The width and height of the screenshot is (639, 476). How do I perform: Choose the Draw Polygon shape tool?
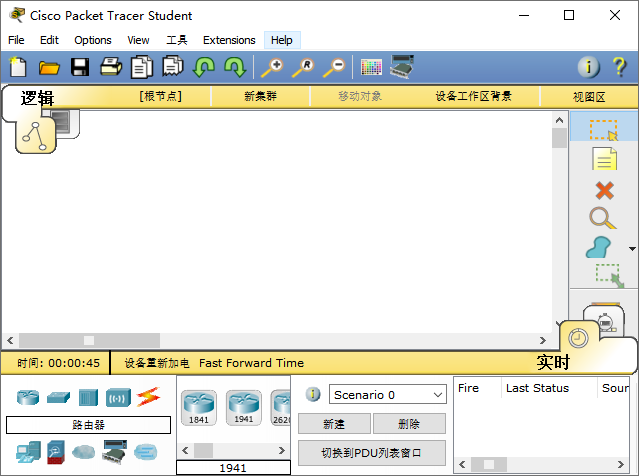point(599,248)
